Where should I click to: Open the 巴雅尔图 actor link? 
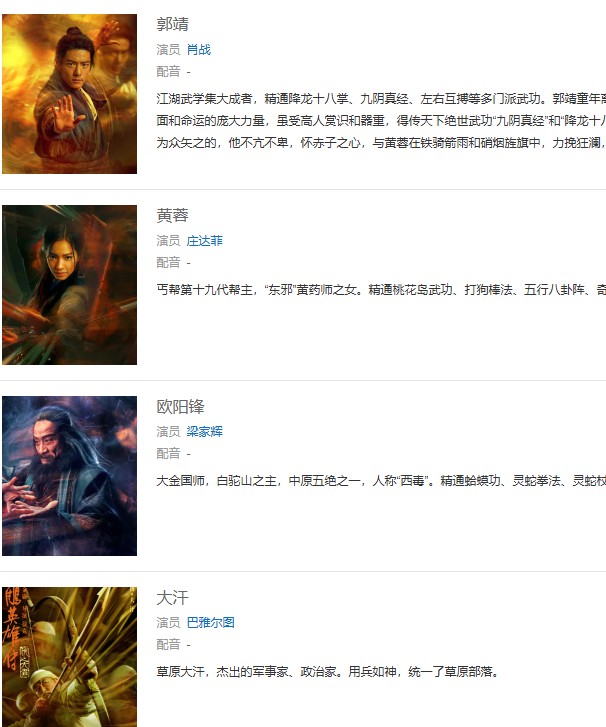pos(211,623)
